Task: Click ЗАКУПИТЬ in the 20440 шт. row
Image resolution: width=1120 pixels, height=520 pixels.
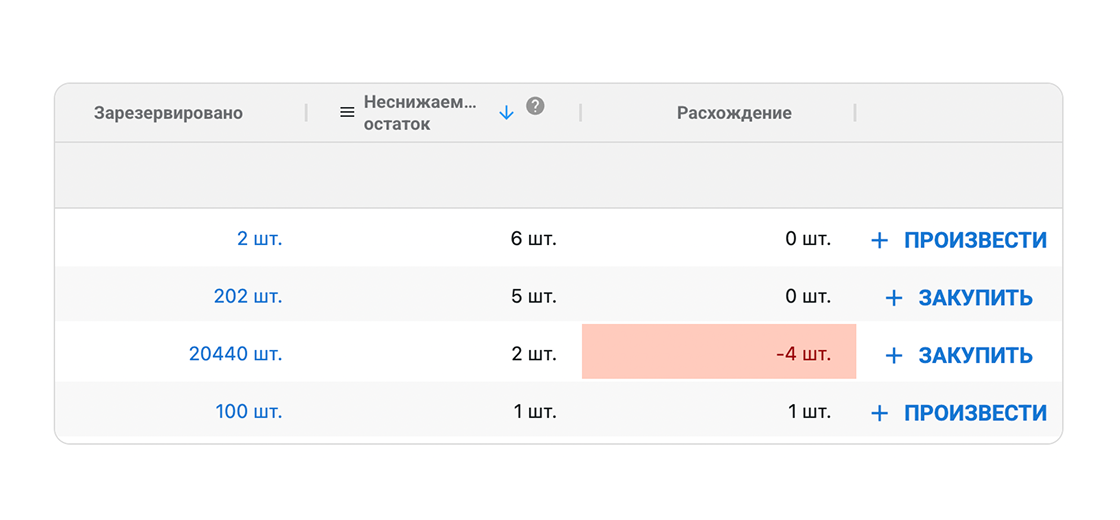Action: (975, 356)
